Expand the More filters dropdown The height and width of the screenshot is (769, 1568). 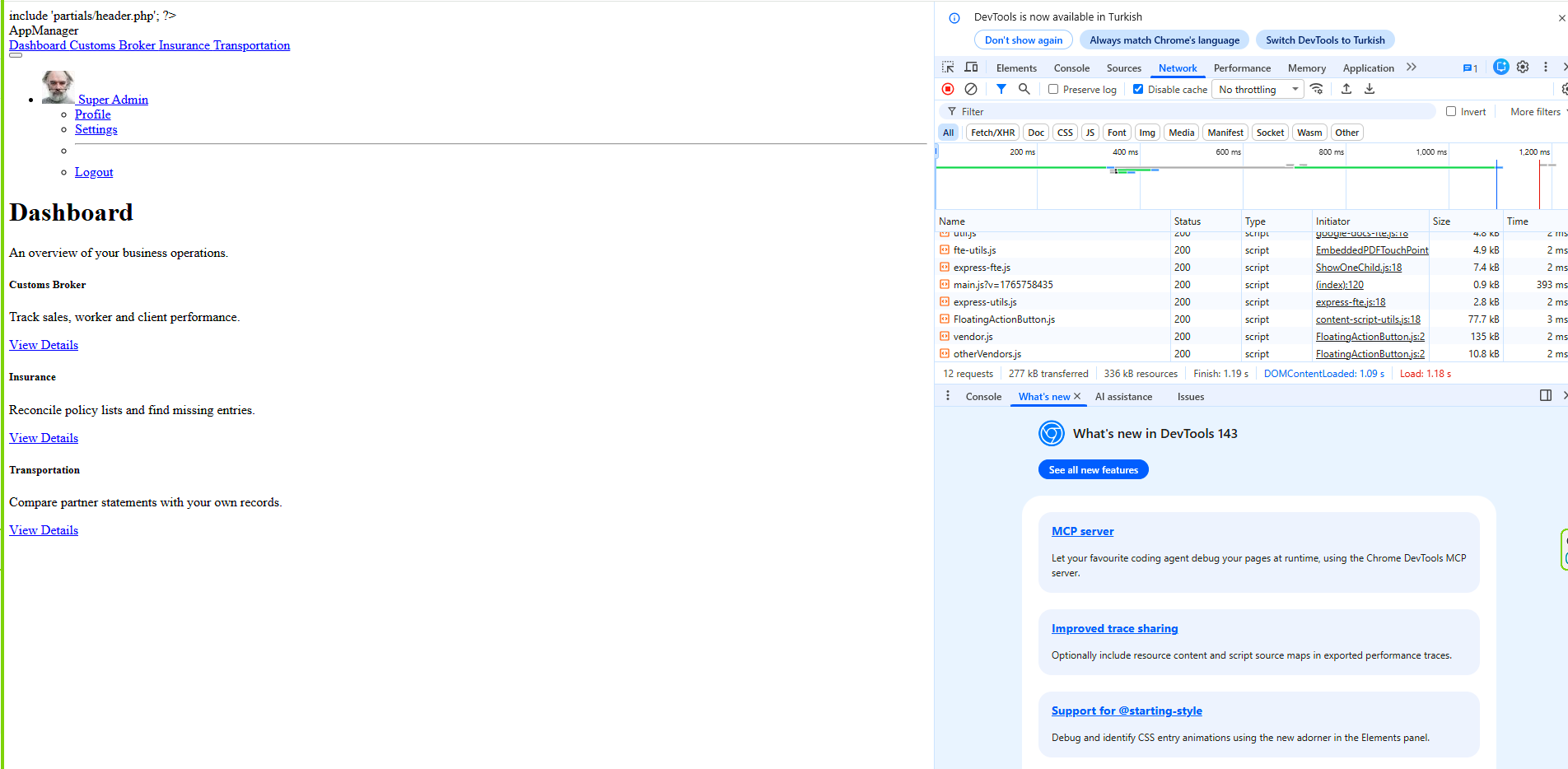(x=1538, y=111)
